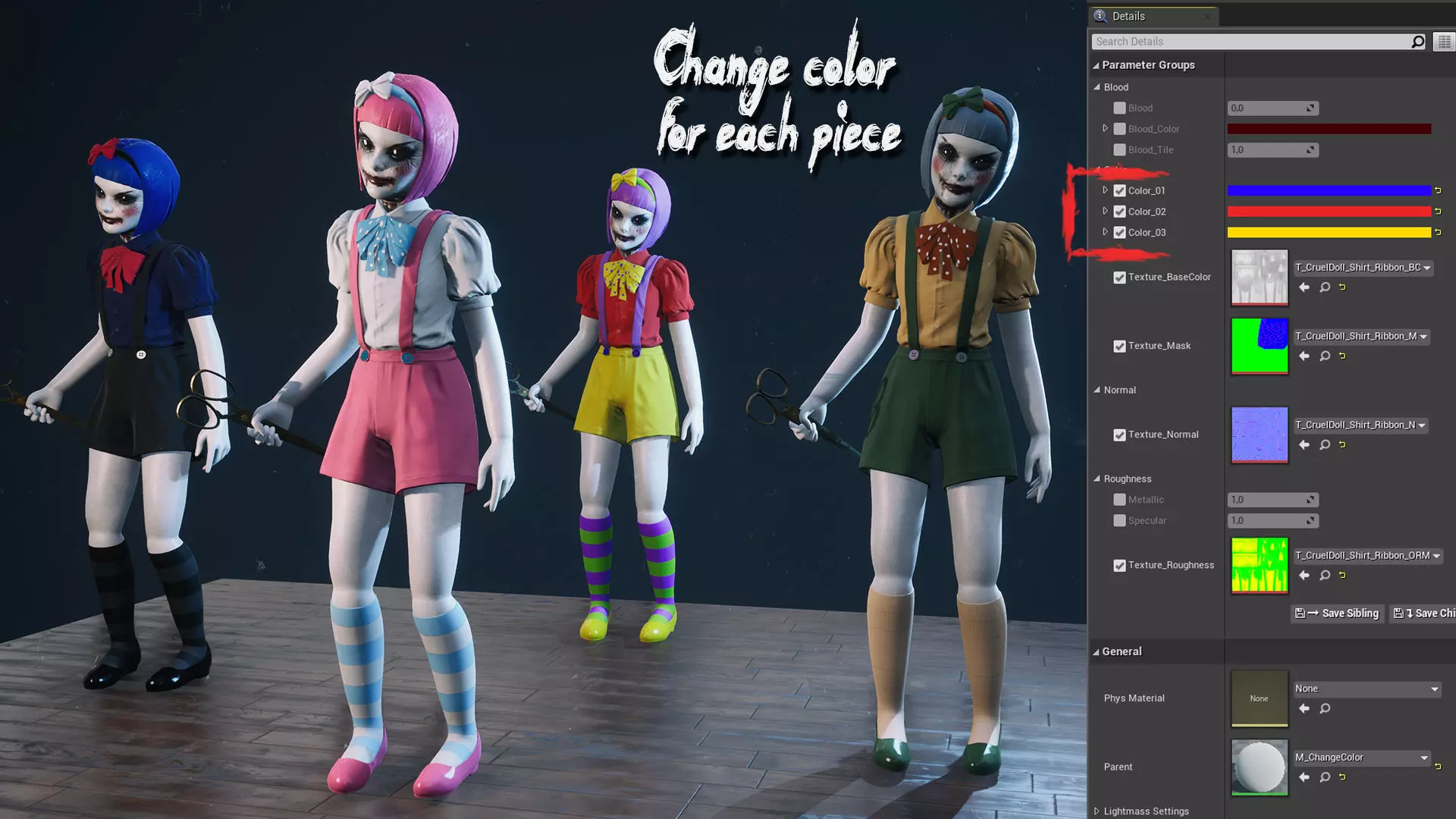Disable the Color_02 parameter checkbox
1456x819 pixels.
tap(1119, 212)
